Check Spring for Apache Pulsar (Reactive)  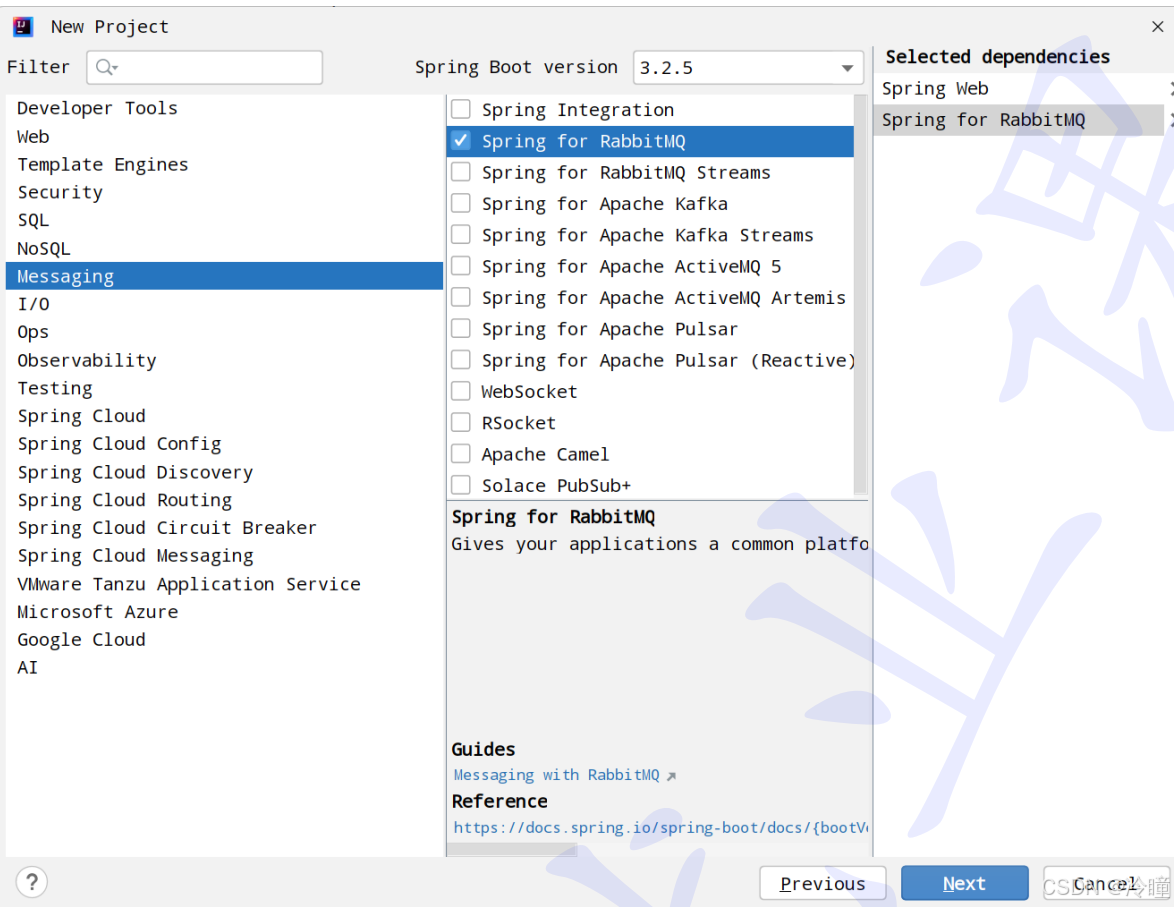click(461, 360)
